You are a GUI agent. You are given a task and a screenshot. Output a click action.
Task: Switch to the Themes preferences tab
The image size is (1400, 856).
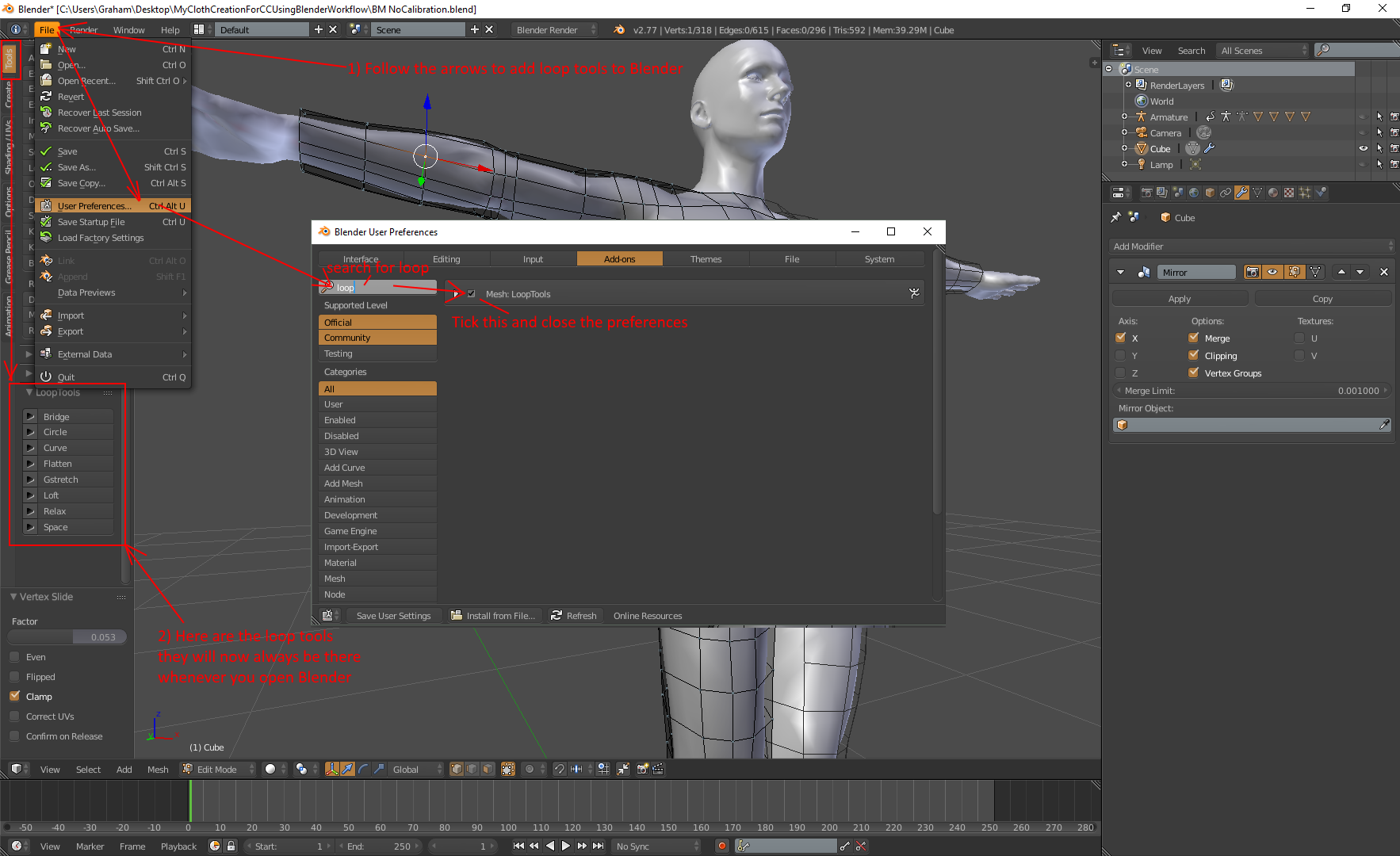tap(706, 259)
